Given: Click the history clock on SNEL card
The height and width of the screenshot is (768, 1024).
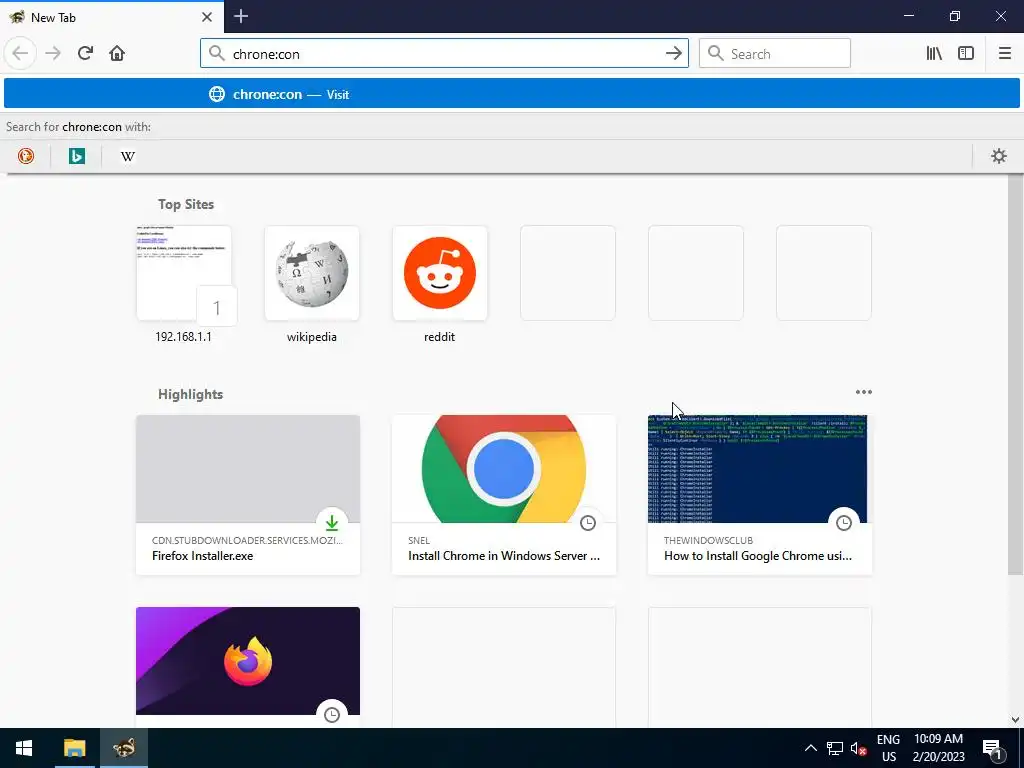Looking at the screenshot, I should click(x=588, y=522).
